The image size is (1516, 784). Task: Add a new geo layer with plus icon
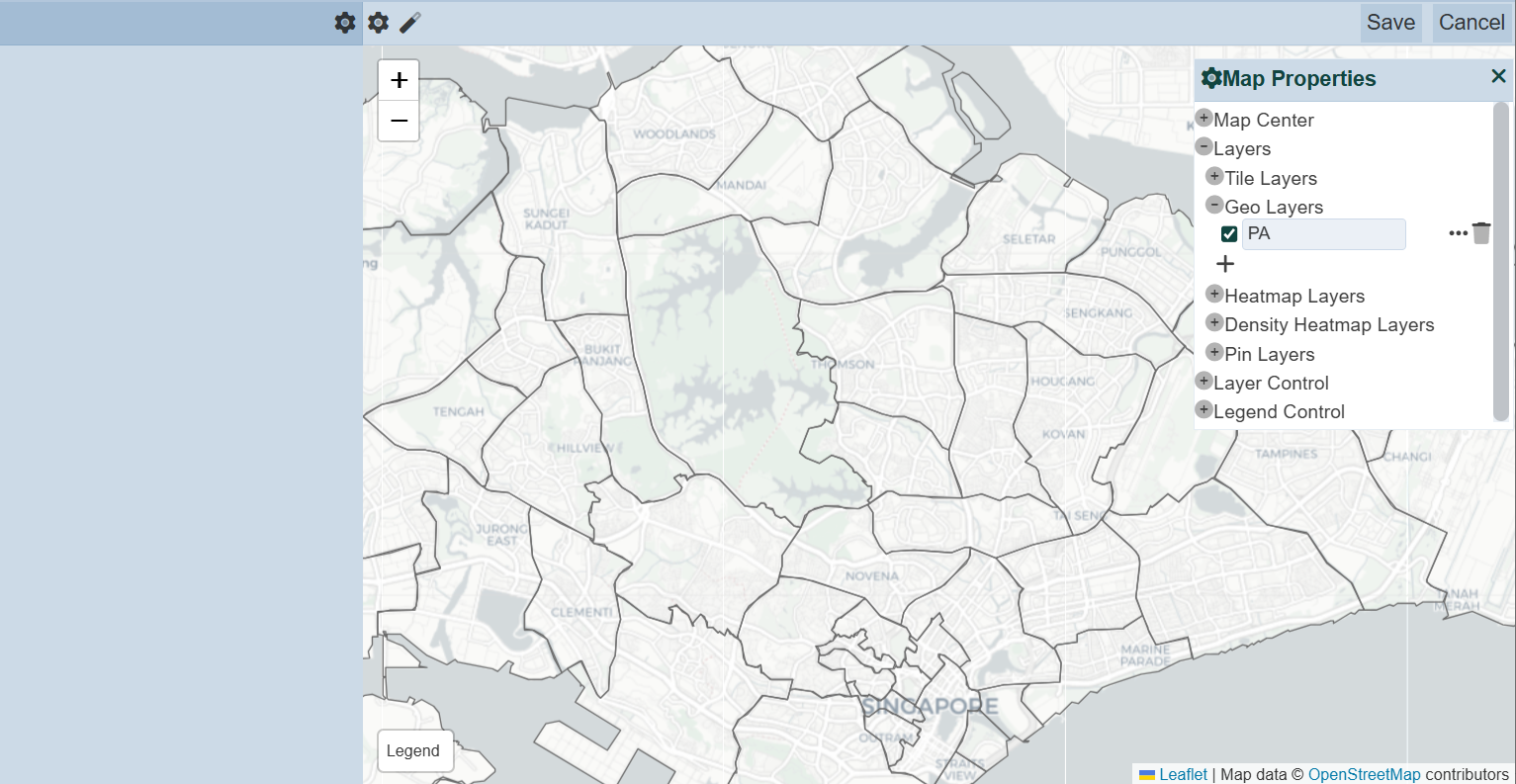[1225, 264]
